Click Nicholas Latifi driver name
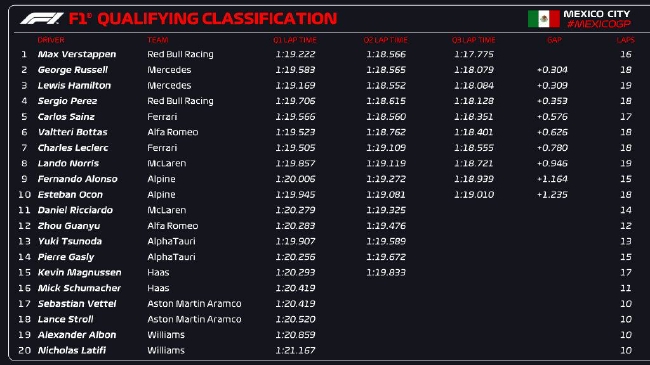 [72, 350]
